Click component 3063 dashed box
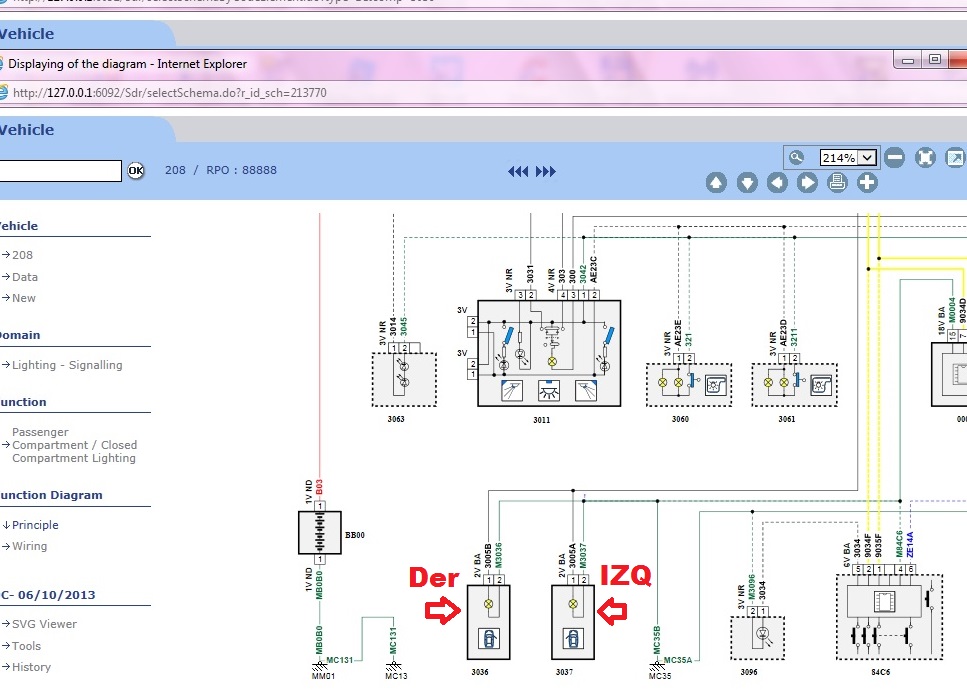The image size is (967, 695). tap(404, 379)
